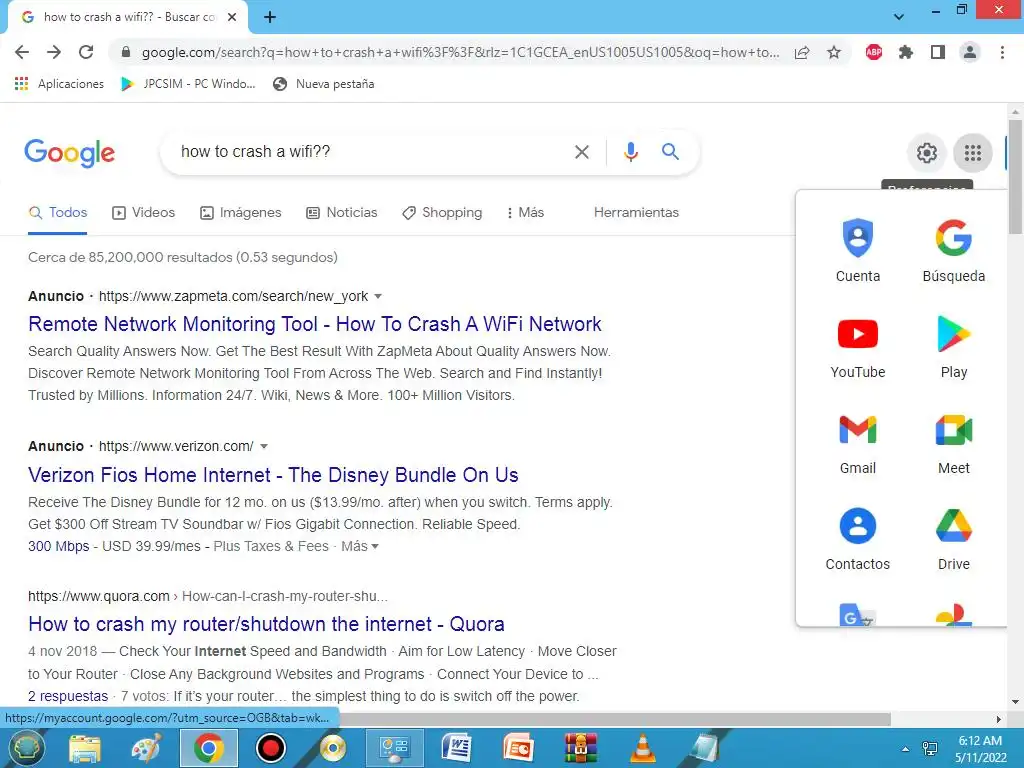Open File Explorer from the taskbar
1024x768 pixels.
pyautogui.click(x=85, y=748)
